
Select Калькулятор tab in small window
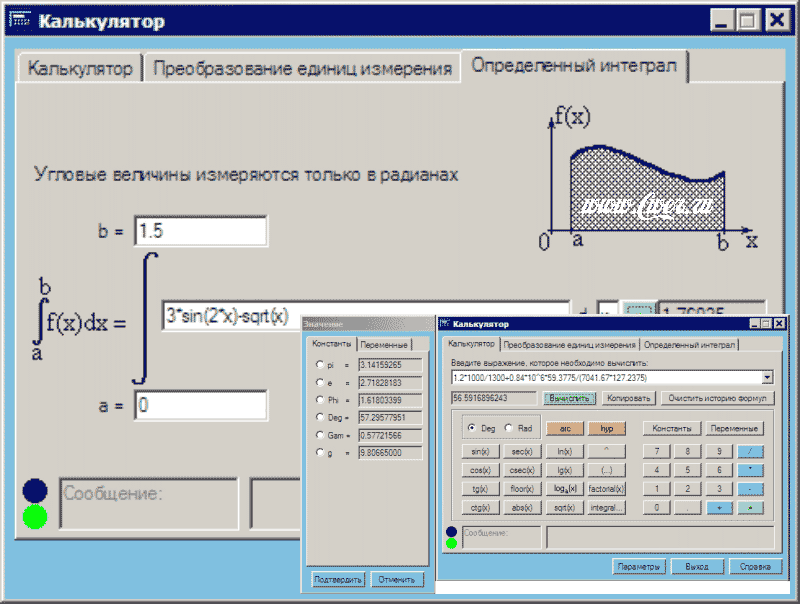point(471,344)
